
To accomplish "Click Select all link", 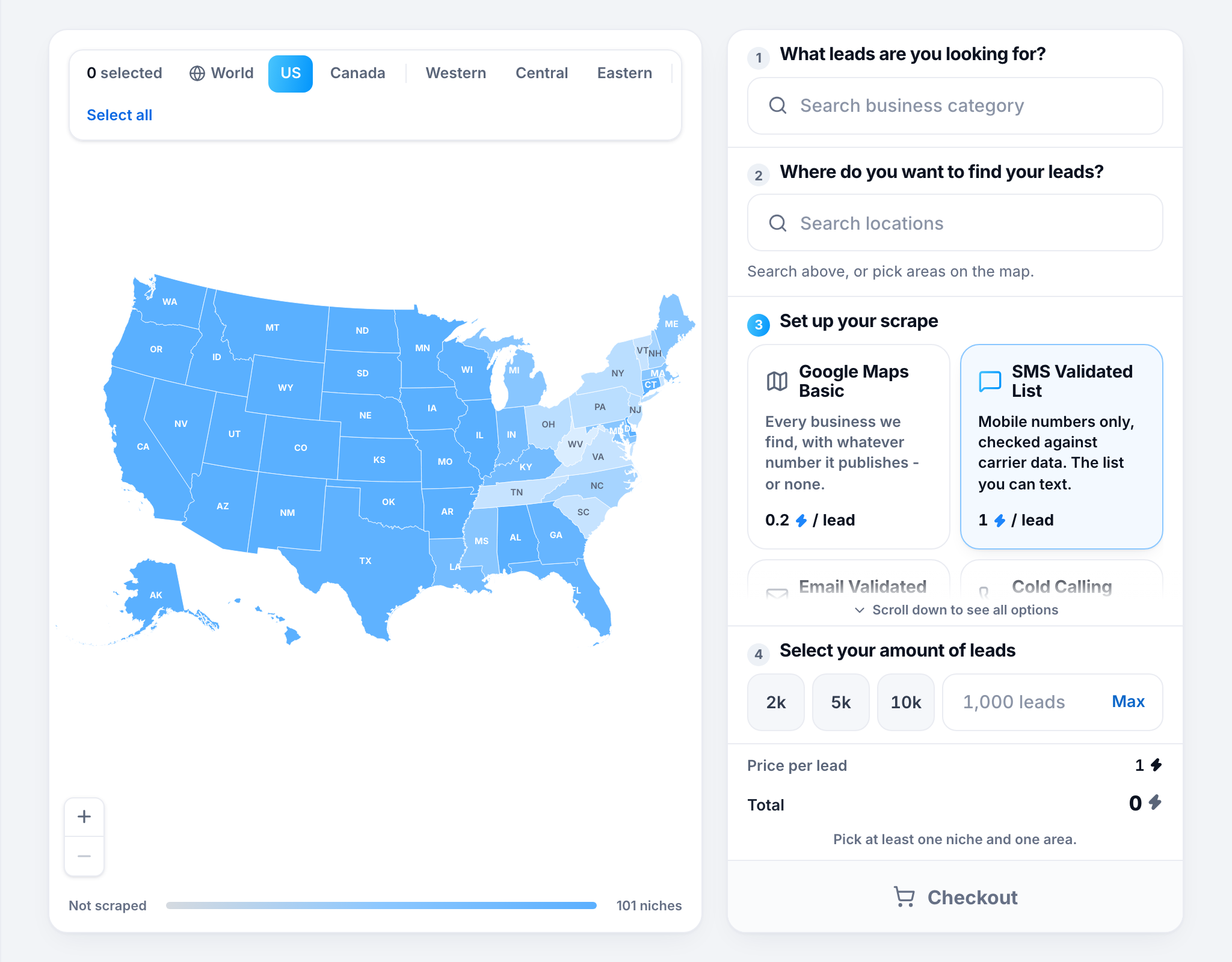I will coord(120,115).
